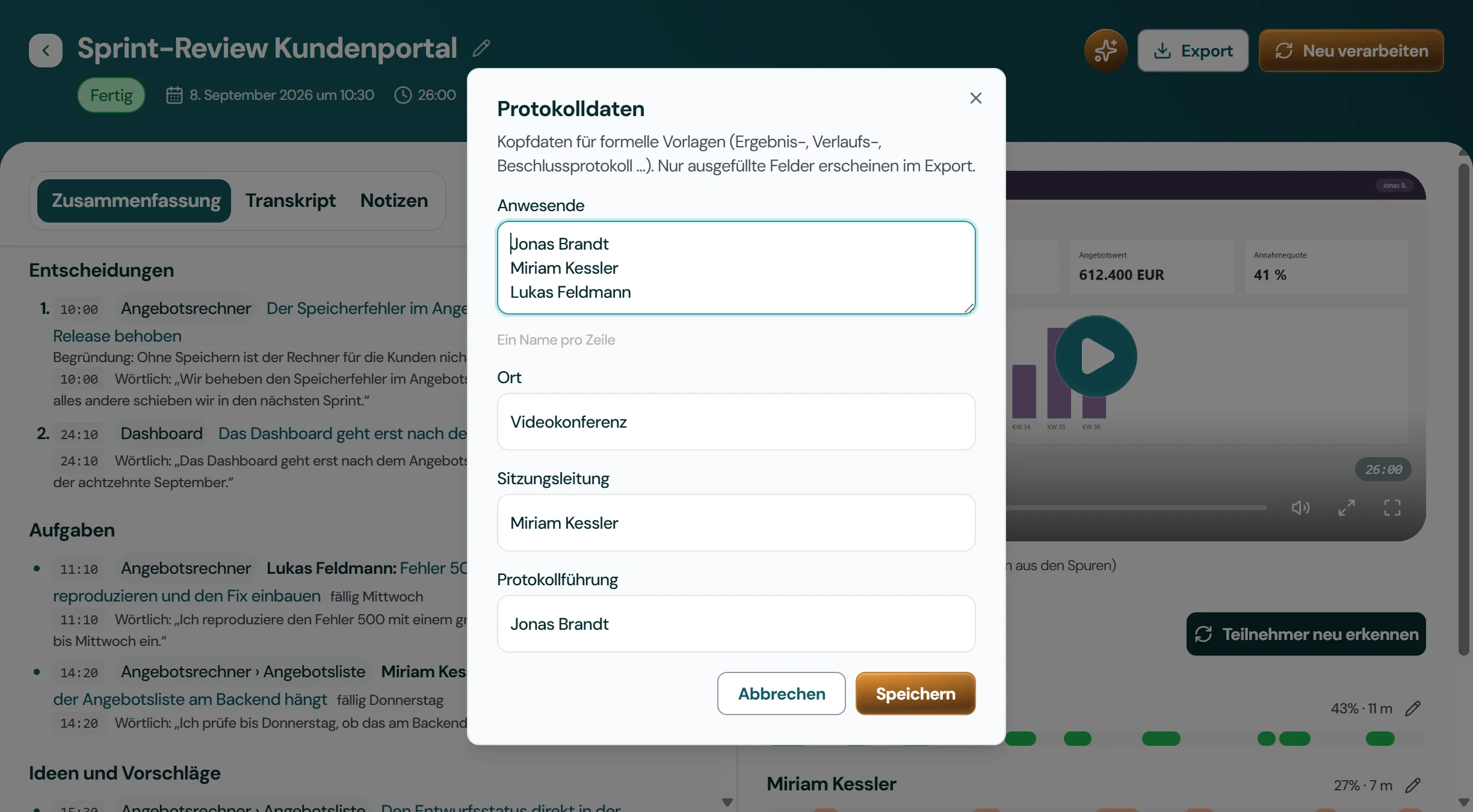Image resolution: width=1473 pixels, height=812 pixels.
Task: Open the AI sparkle assistant button
Action: (x=1106, y=51)
